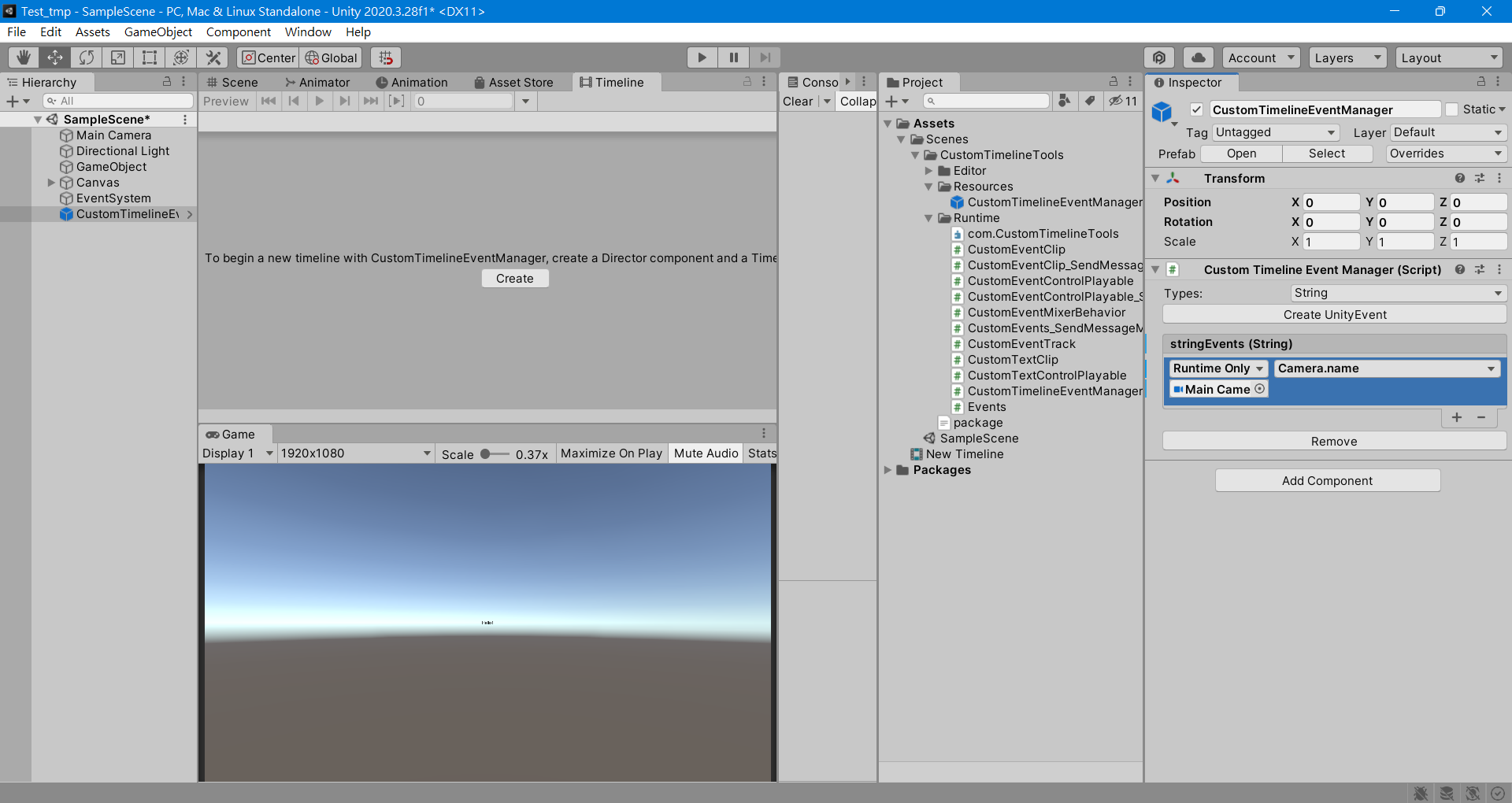The height and width of the screenshot is (803, 1512).
Task: Toggle Global rotation mode
Action: point(331,57)
